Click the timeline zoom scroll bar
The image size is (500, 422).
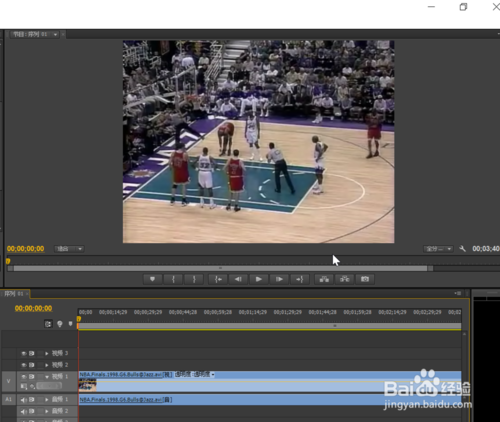[x=269, y=326]
